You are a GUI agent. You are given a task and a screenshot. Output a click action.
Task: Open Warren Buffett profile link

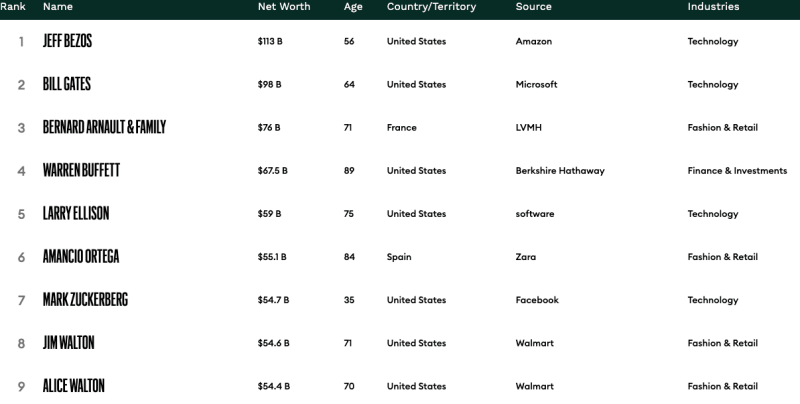point(81,171)
